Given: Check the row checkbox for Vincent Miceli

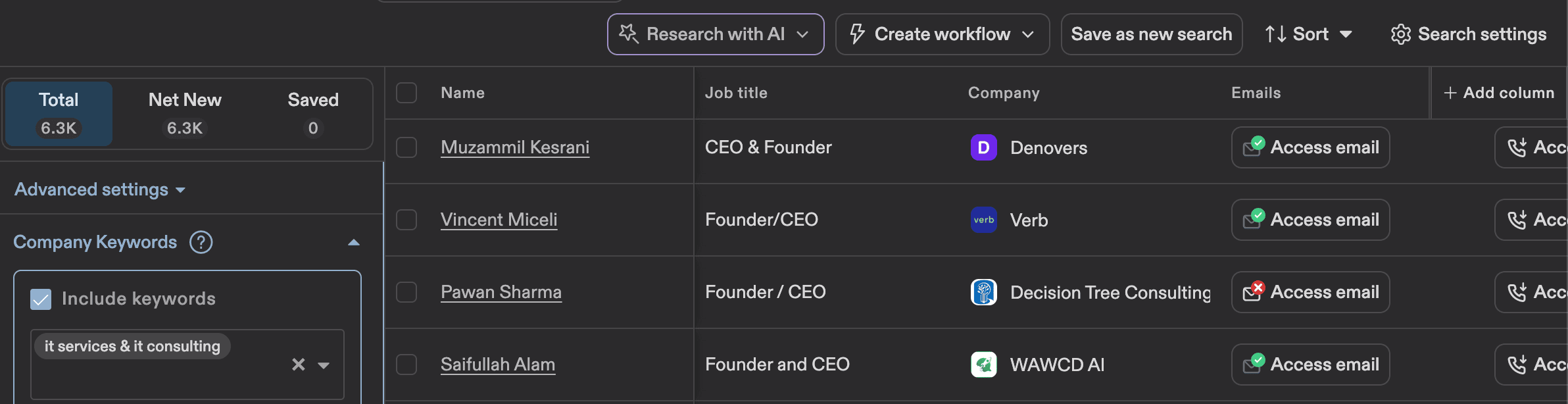Looking at the screenshot, I should (x=406, y=220).
